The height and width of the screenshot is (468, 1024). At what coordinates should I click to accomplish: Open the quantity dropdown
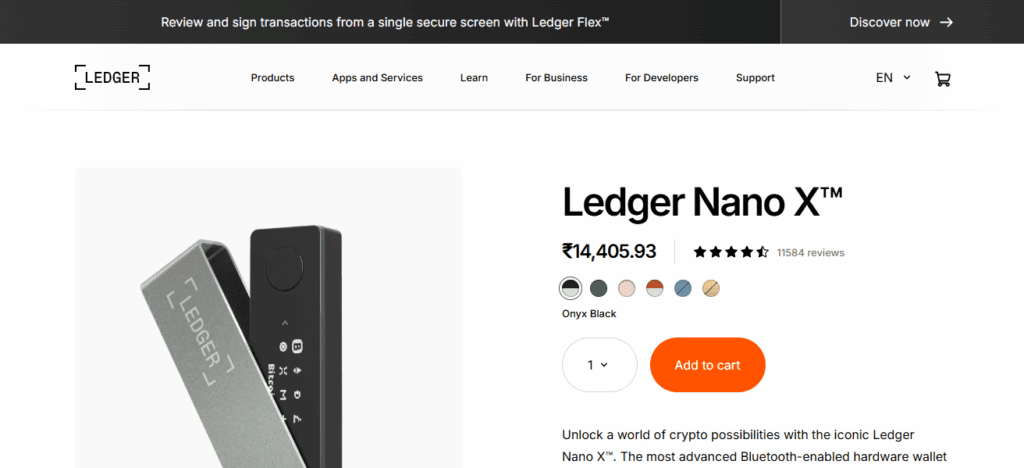pyautogui.click(x=599, y=365)
